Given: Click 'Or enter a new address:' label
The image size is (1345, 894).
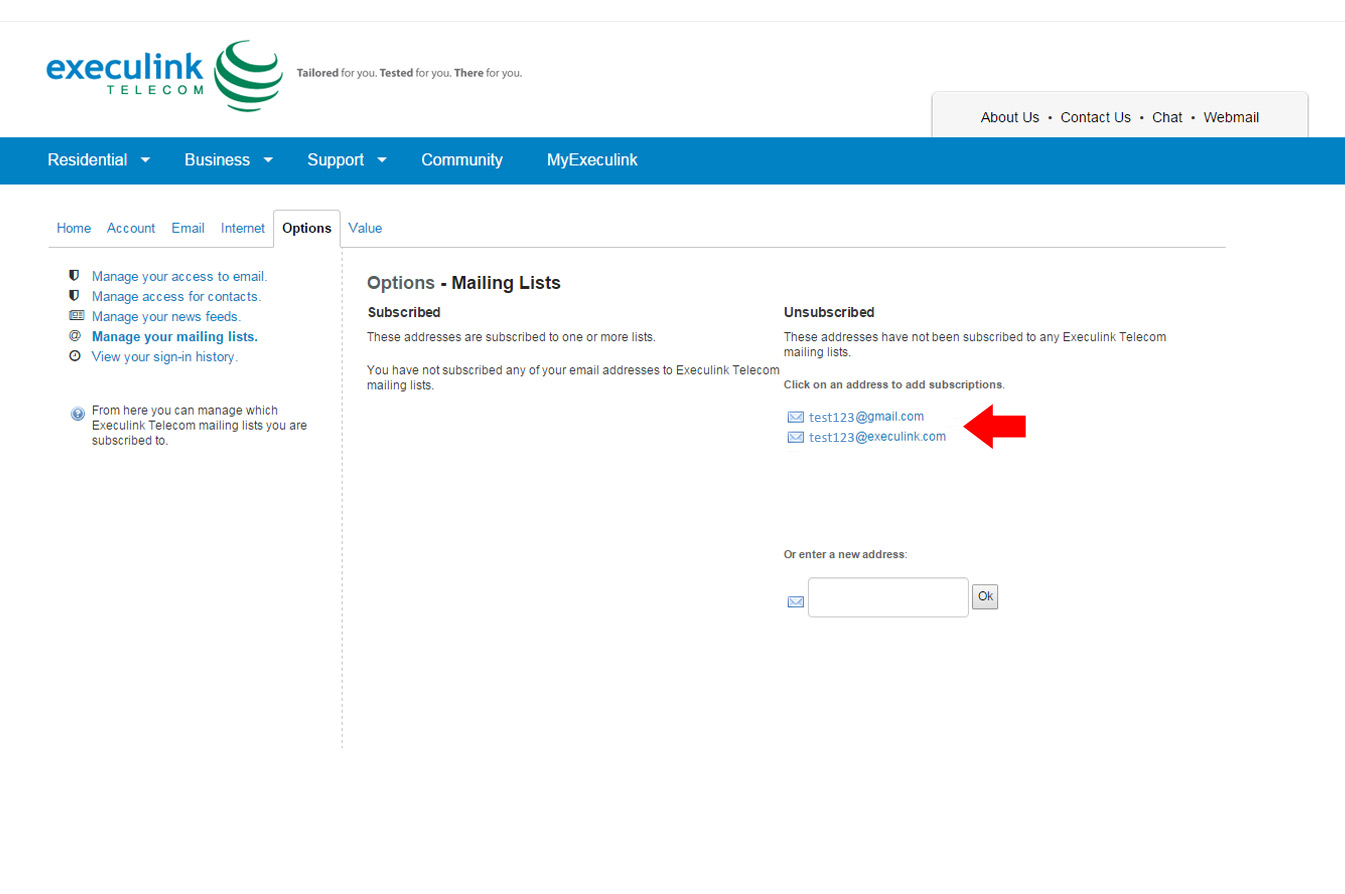Looking at the screenshot, I should click(845, 554).
